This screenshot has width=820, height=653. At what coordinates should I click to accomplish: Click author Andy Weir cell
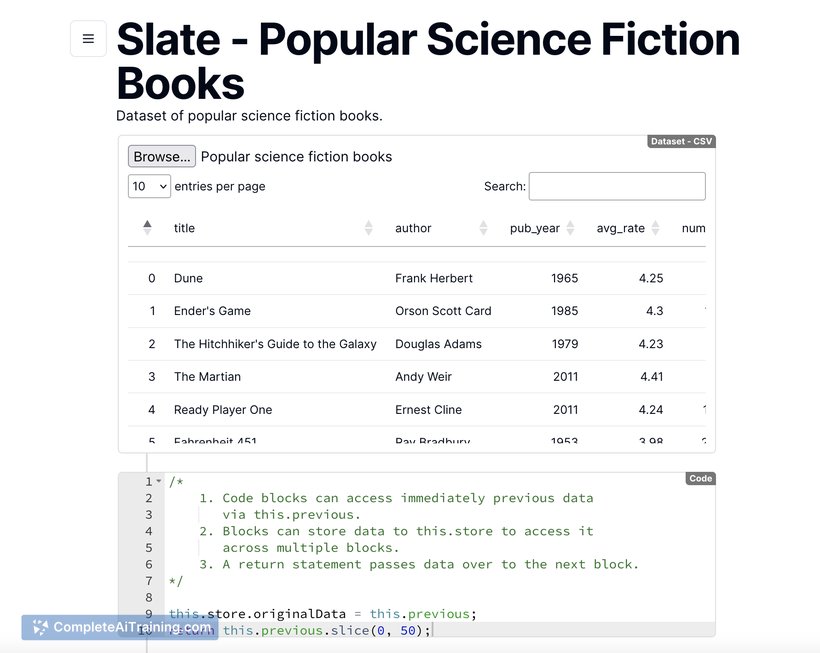423,377
